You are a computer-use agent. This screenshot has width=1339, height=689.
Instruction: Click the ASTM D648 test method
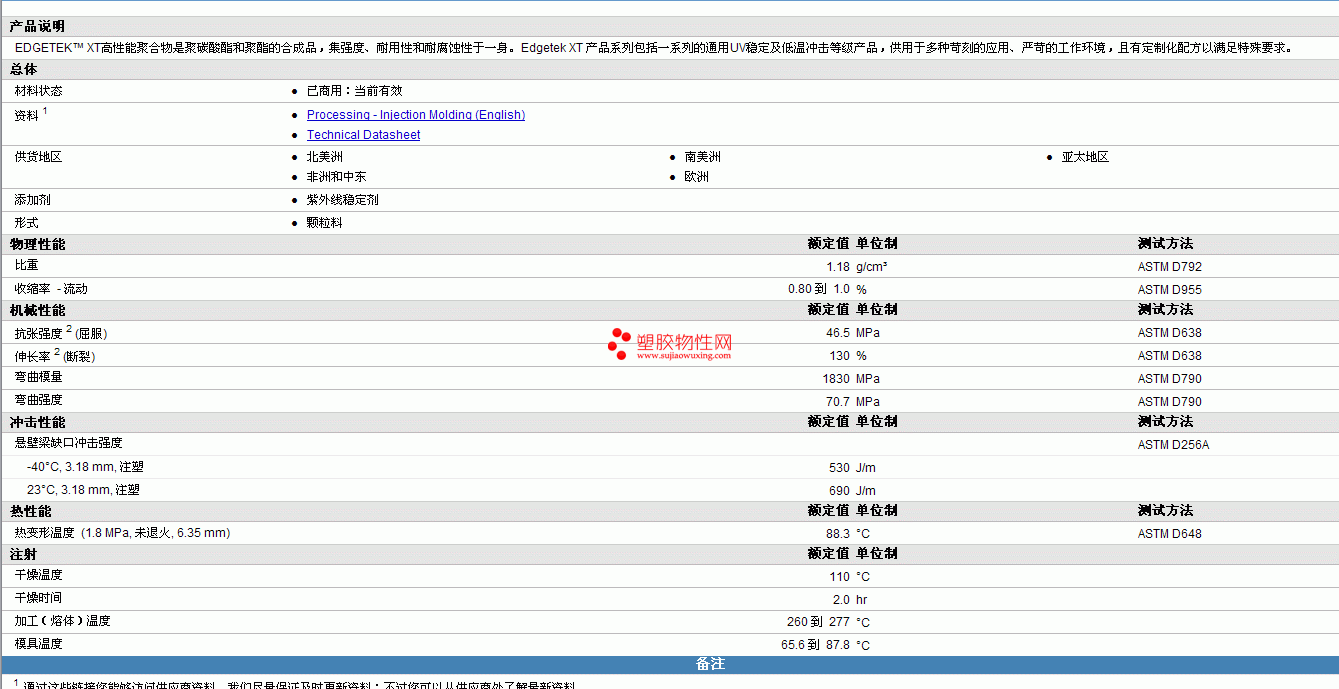coord(1170,534)
